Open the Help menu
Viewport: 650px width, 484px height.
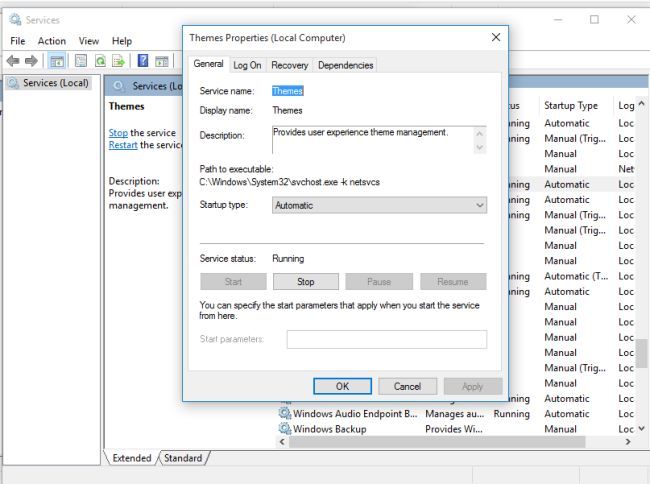[122, 41]
